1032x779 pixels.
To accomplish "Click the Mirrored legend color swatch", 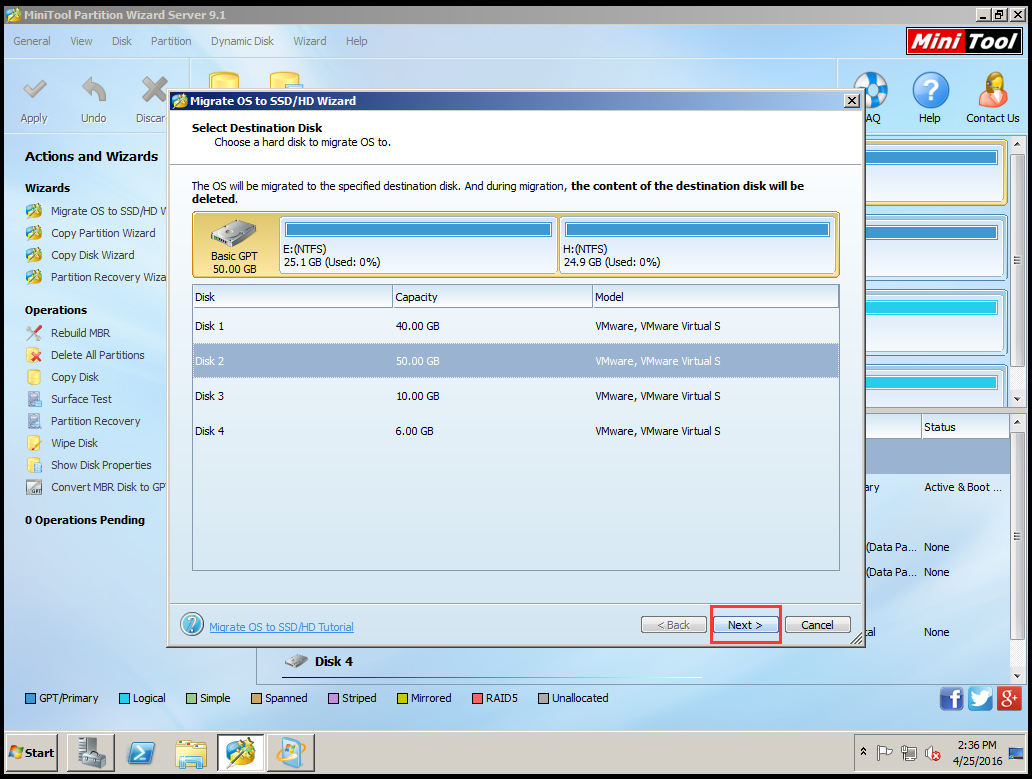I will [x=402, y=699].
